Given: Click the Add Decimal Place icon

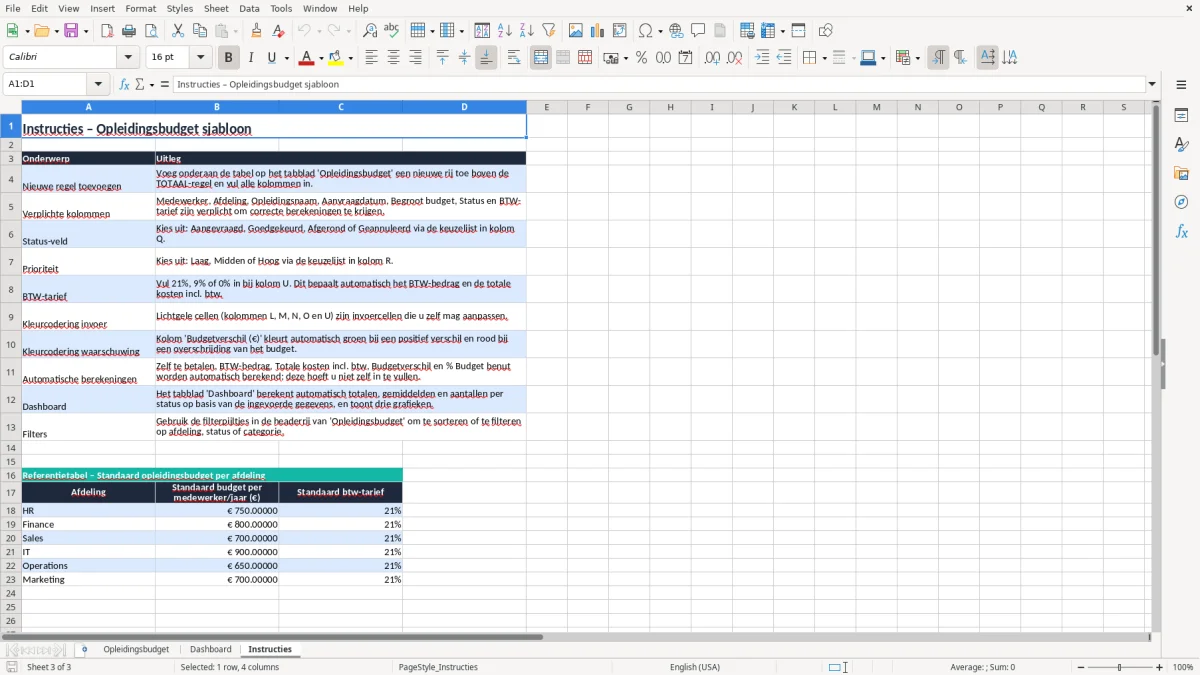Looking at the screenshot, I should [x=712, y=58].
